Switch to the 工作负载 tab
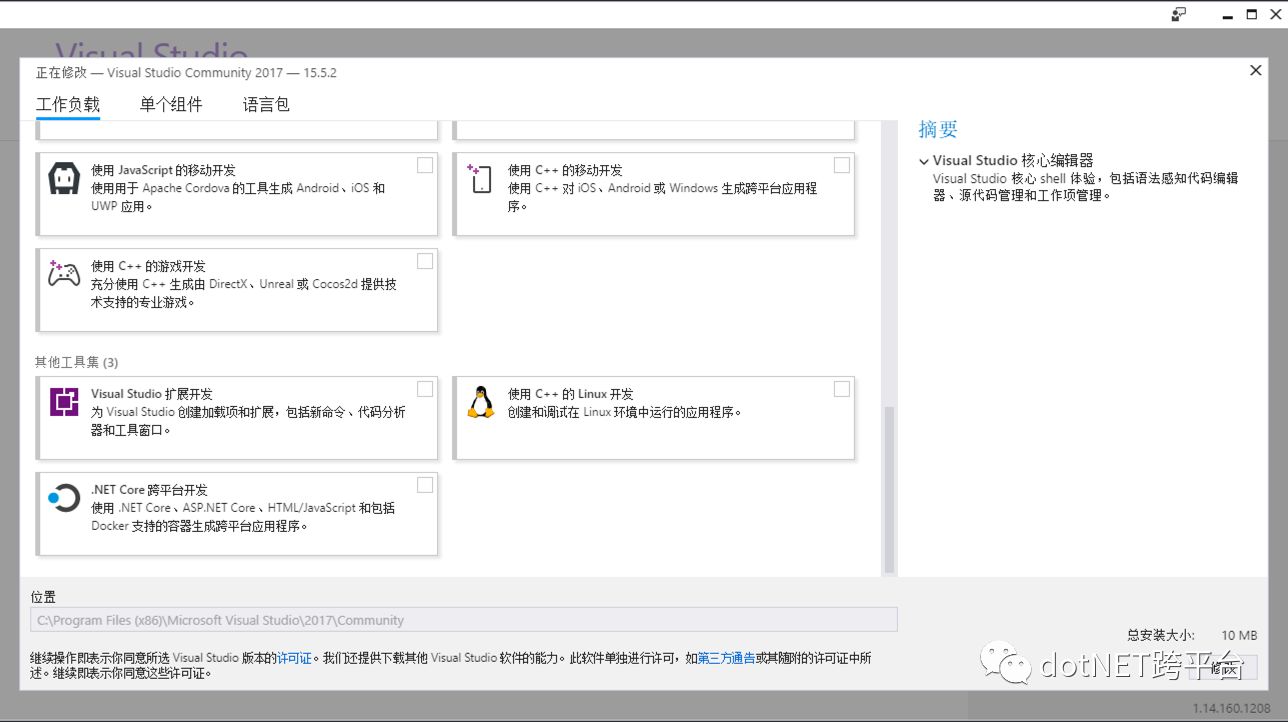 68,104
